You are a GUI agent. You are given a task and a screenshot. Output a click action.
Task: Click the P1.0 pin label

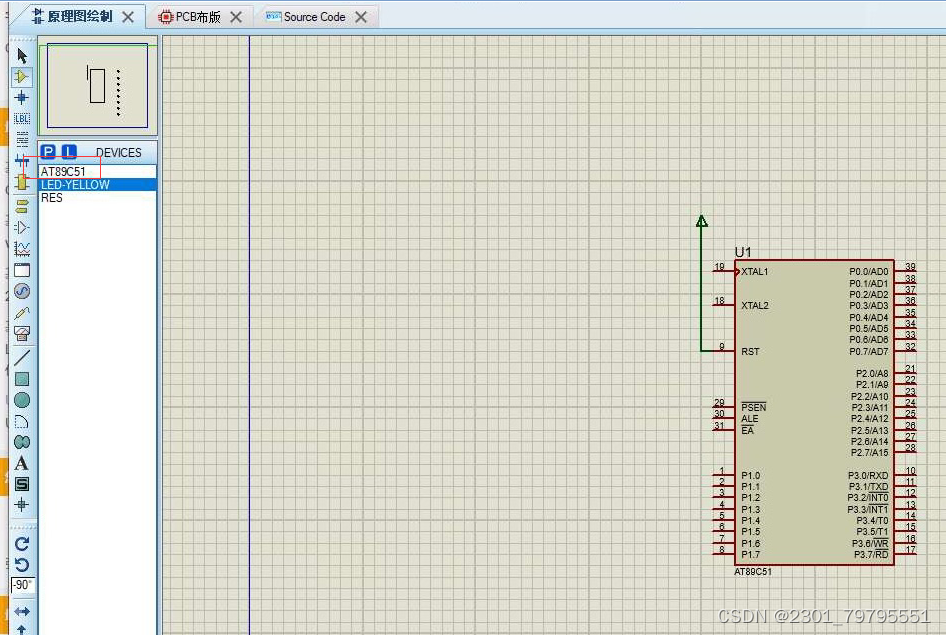pos(751,475)
